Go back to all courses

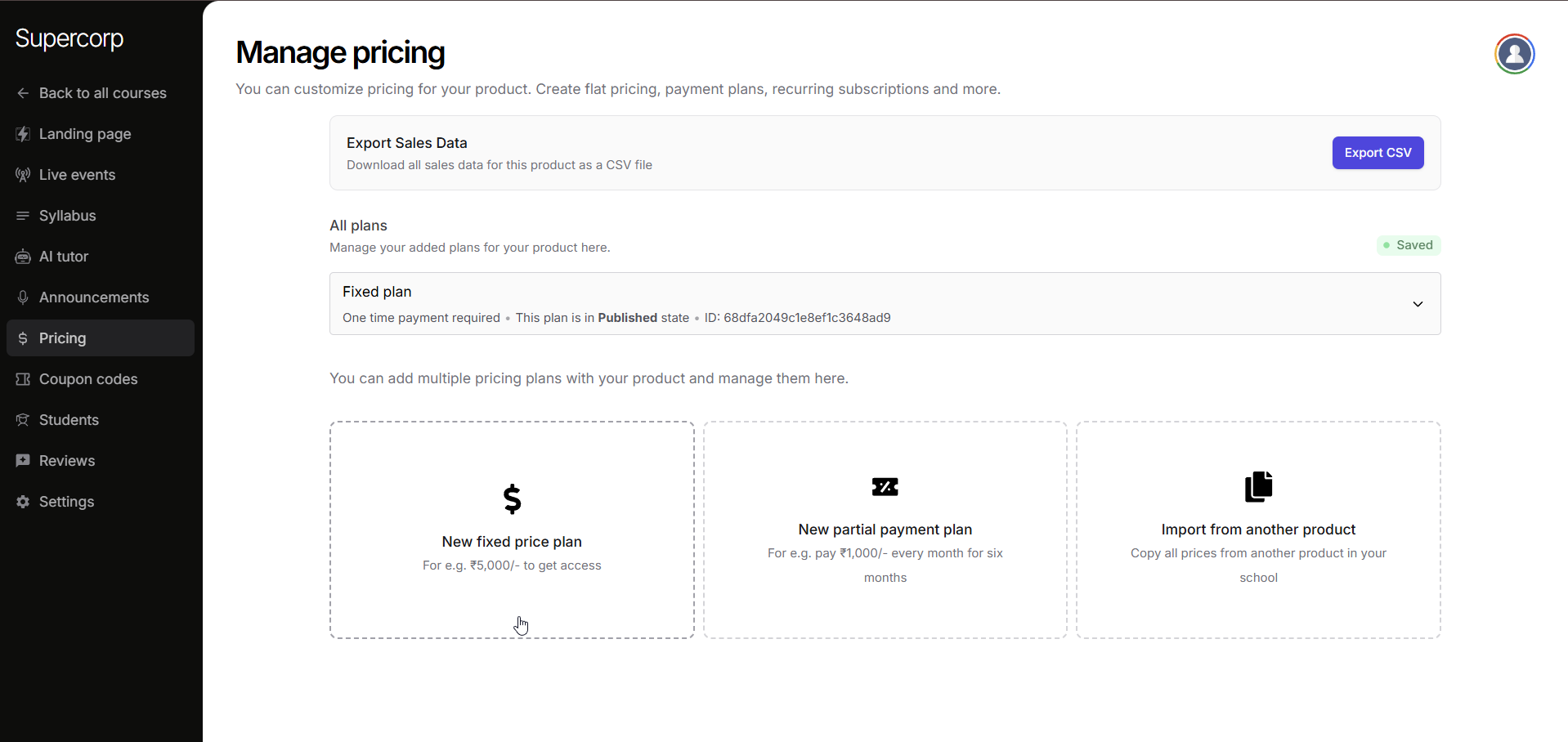pyautogui.click(x=102, y=93)
